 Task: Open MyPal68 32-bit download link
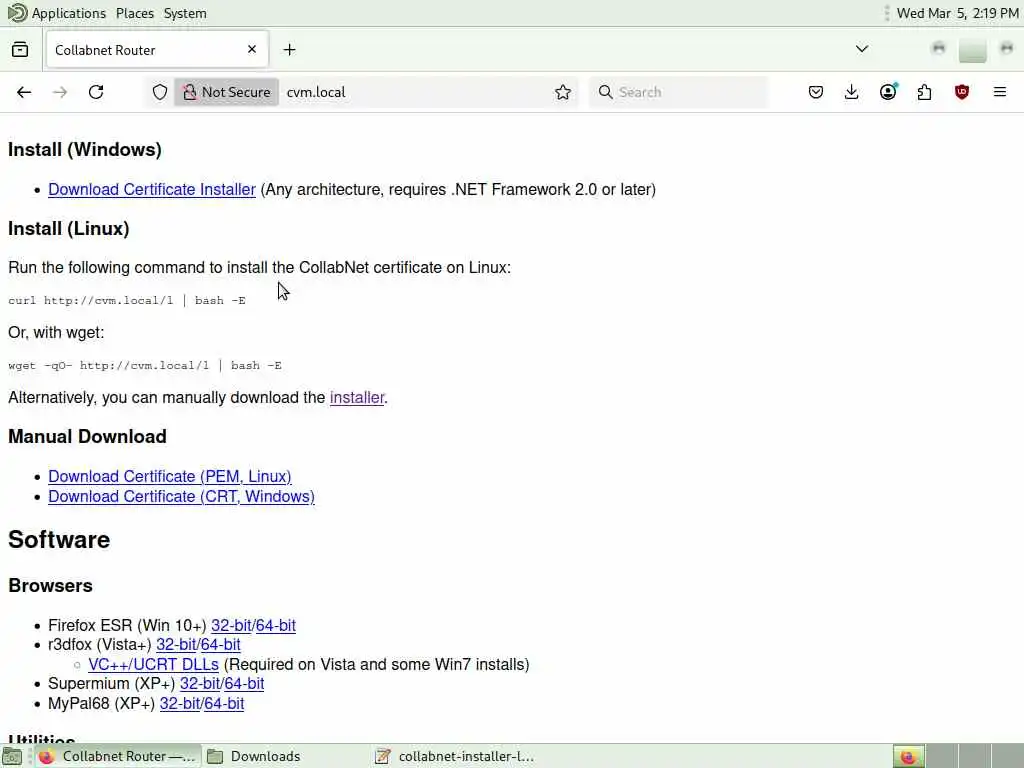[180, 704]
